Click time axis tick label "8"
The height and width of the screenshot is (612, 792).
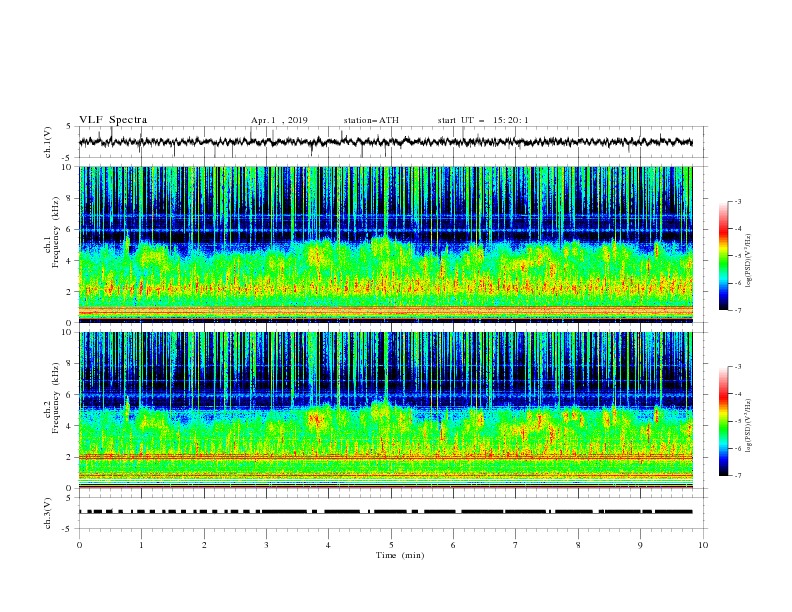point(578,545)
